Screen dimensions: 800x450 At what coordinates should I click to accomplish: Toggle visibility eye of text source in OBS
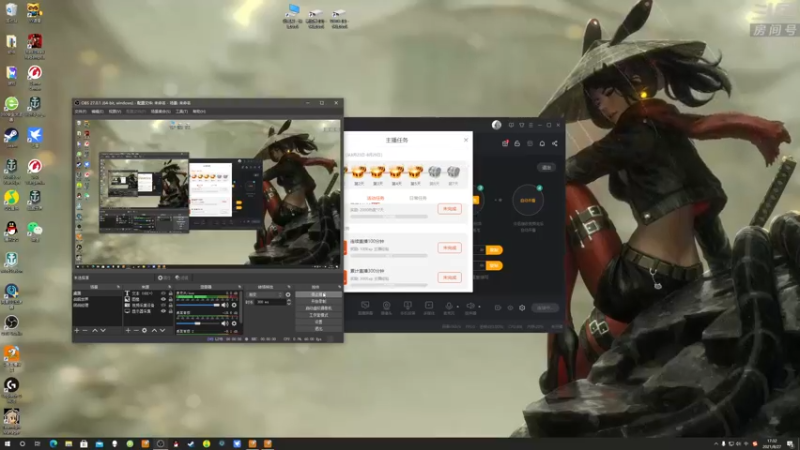163,293
